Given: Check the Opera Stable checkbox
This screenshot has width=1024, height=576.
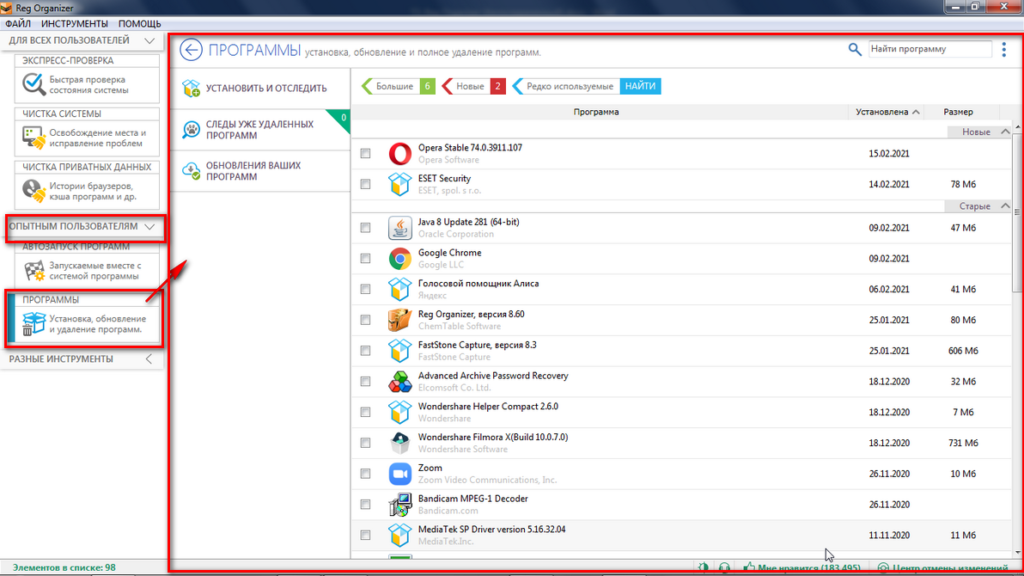Looking at the screenshot, I should [x=365, y=153].
